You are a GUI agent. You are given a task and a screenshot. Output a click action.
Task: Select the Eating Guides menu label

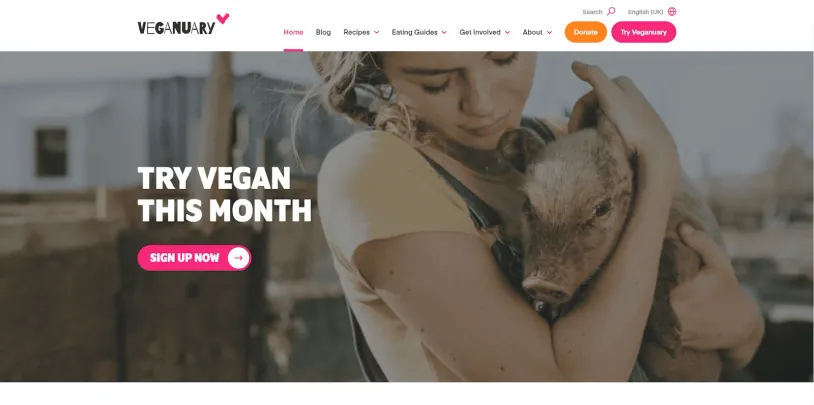414,32
